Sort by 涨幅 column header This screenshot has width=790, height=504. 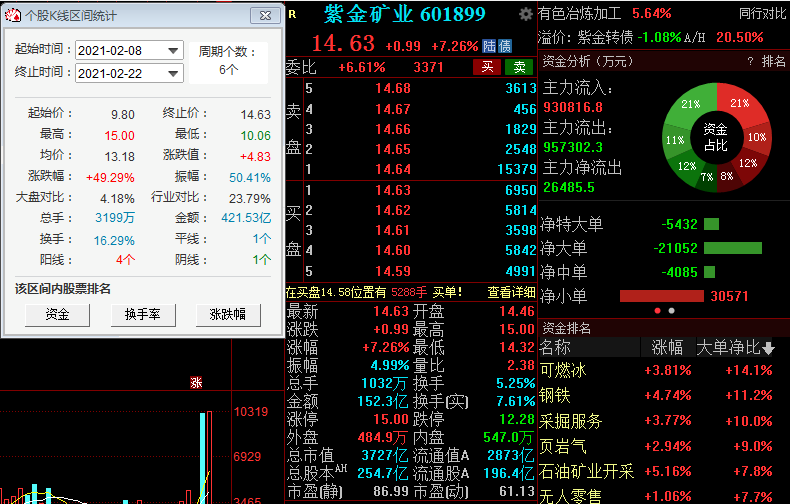click(x=667, y=348)
